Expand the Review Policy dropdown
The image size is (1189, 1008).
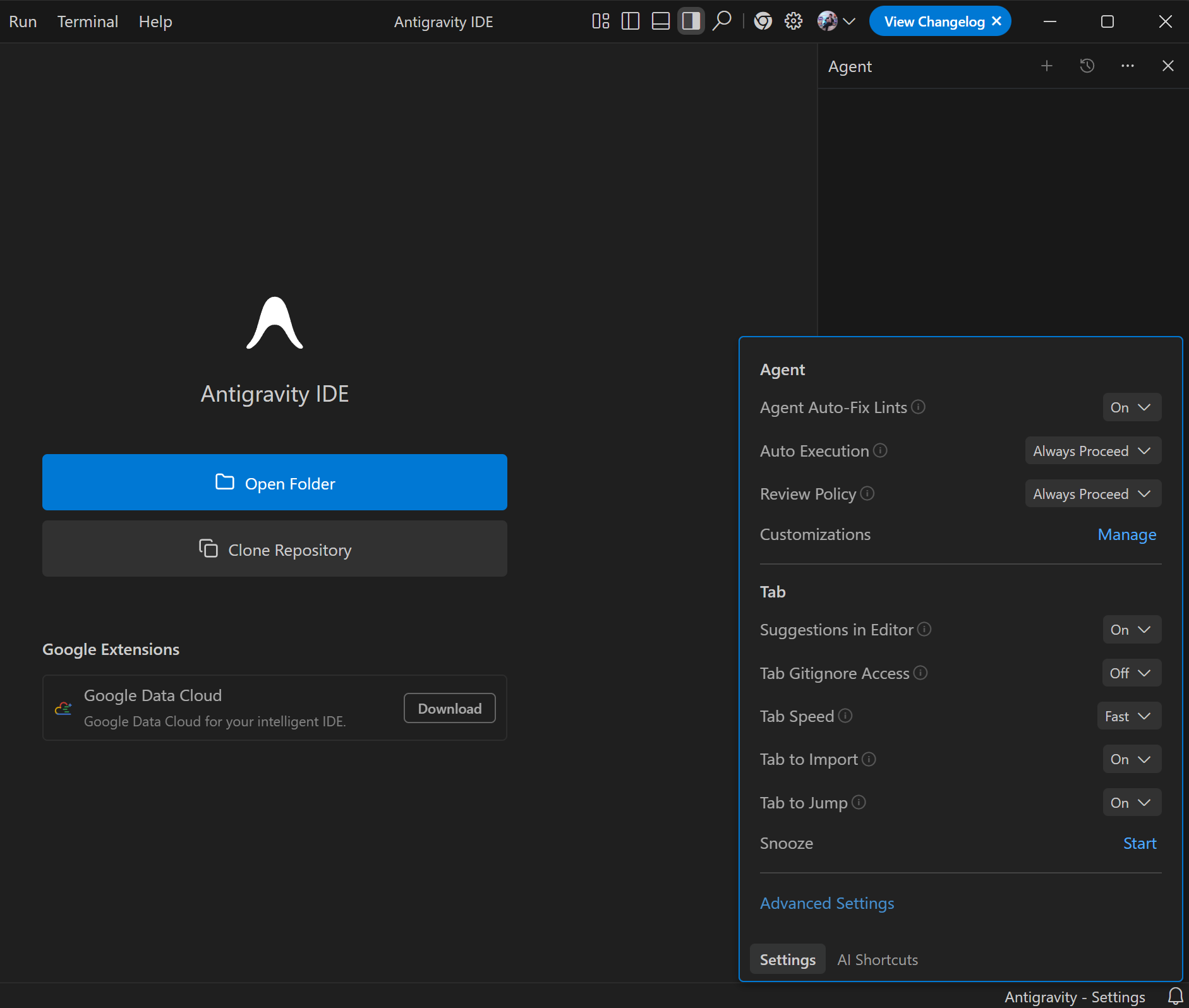pos(1093,494)
